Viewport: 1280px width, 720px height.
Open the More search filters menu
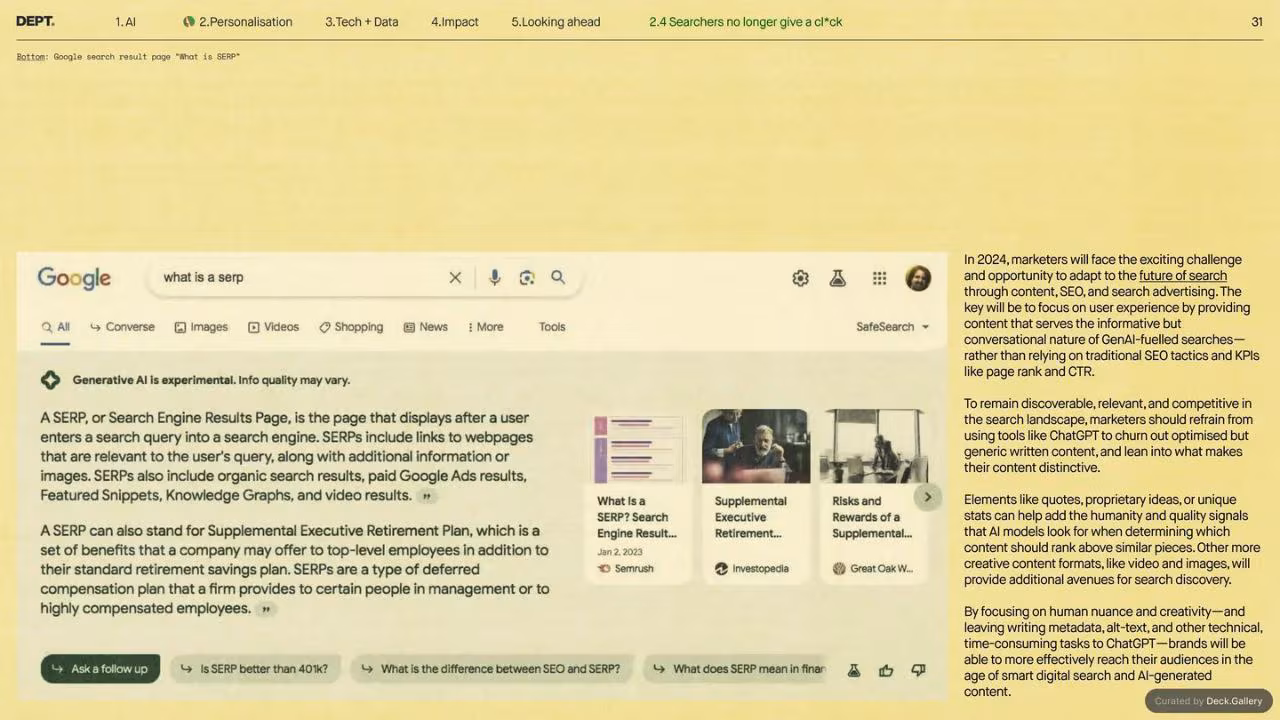click(486, 327)
